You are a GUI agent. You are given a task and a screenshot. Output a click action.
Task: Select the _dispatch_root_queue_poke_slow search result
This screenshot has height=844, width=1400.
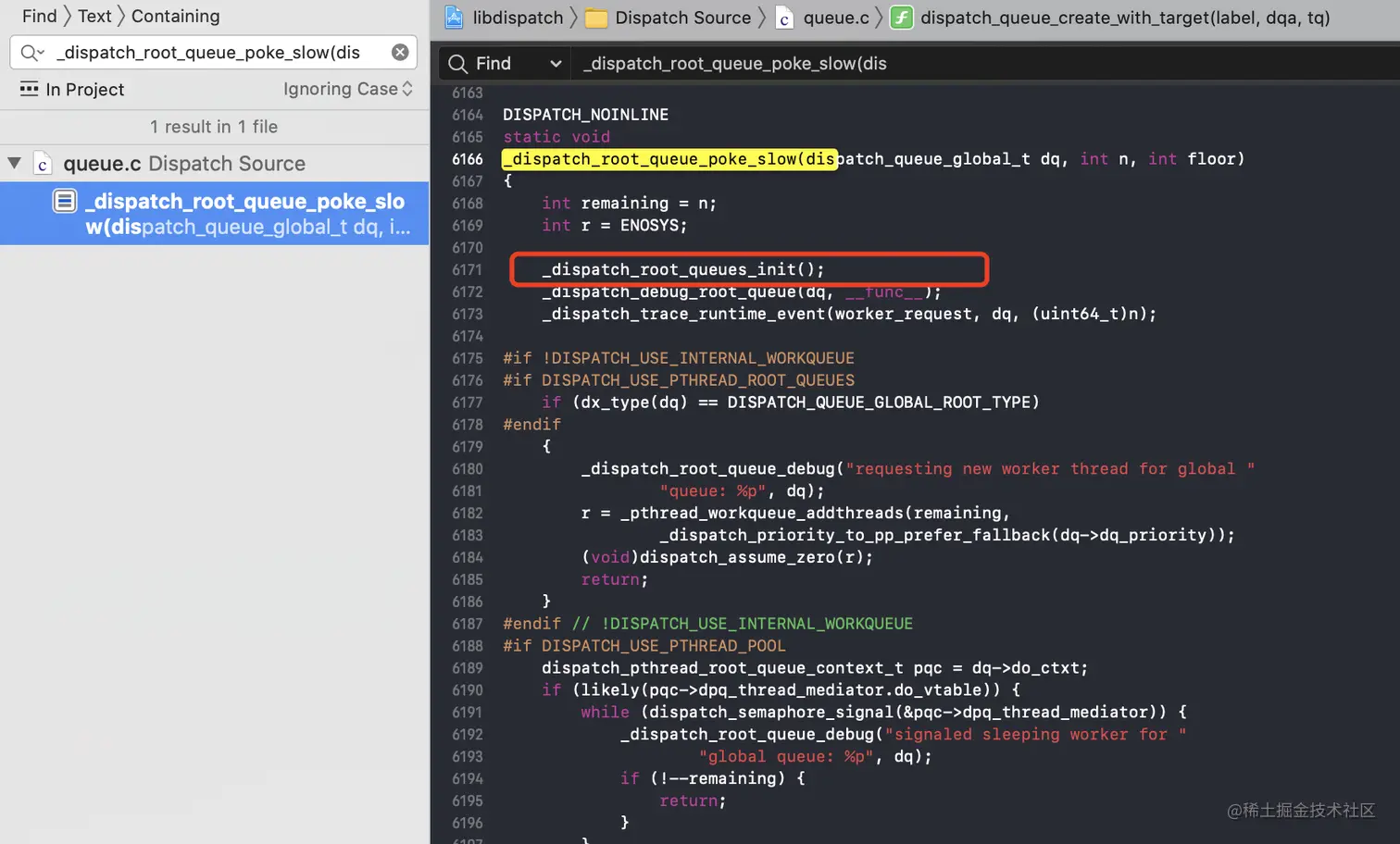click(x=214, y=214)
